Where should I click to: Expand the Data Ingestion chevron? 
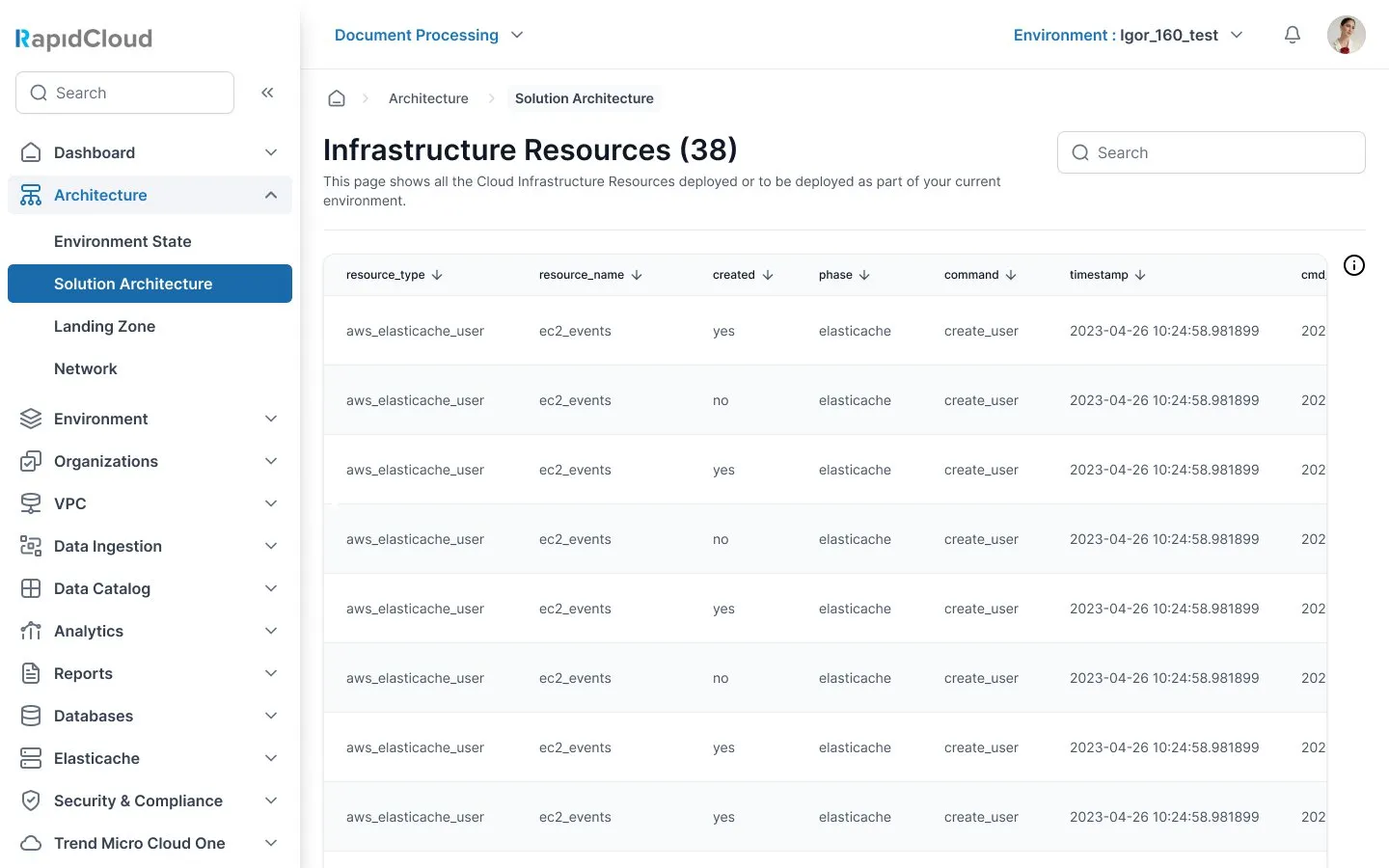(271, 546)
